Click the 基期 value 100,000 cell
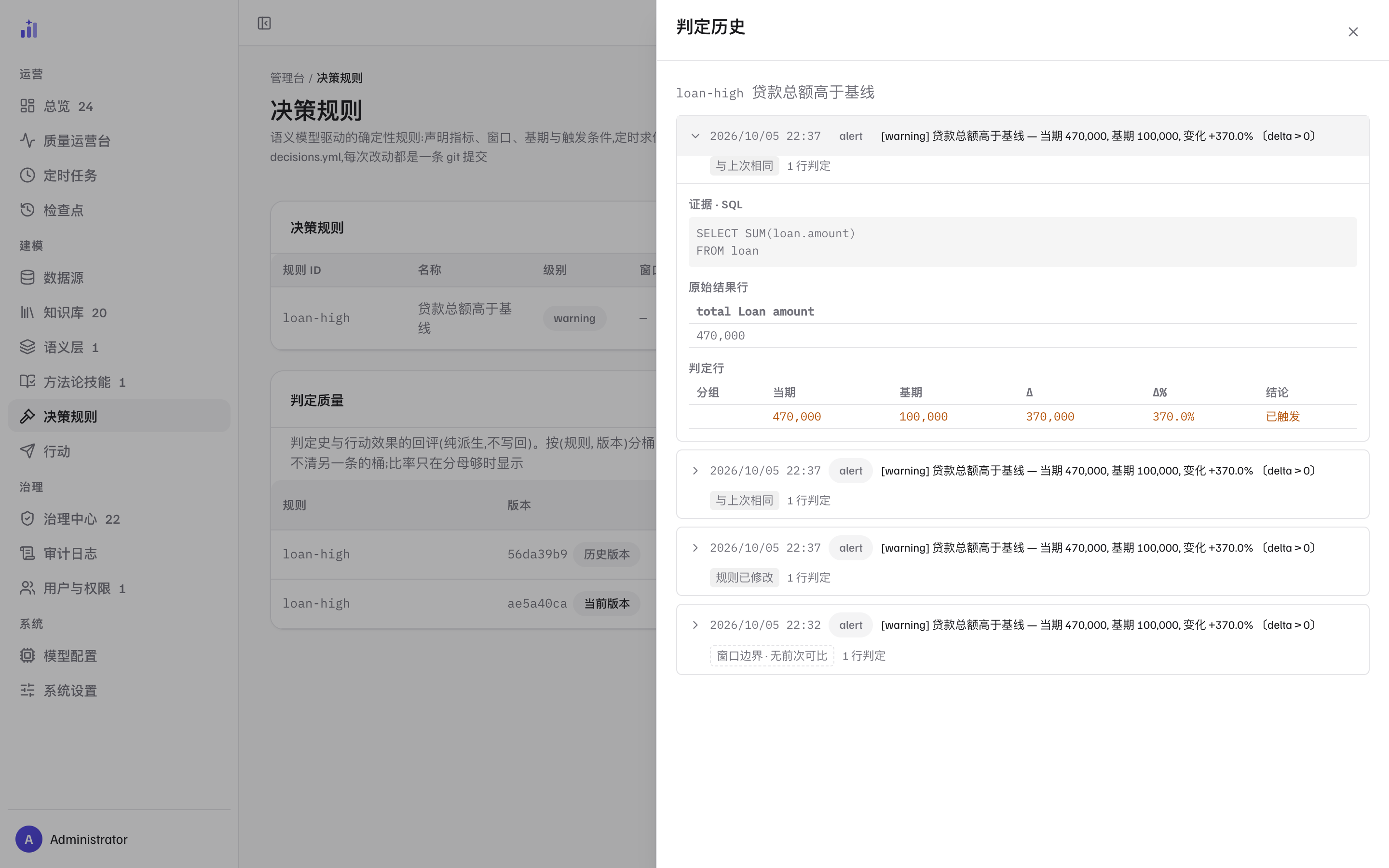 tap(923, 417)
